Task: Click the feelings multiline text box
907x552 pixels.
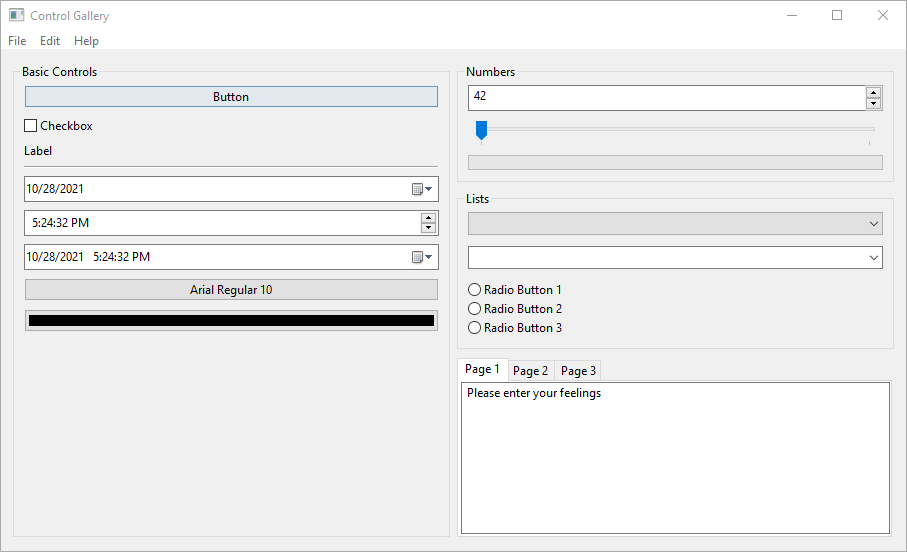Action: click(x=675, y=458)
